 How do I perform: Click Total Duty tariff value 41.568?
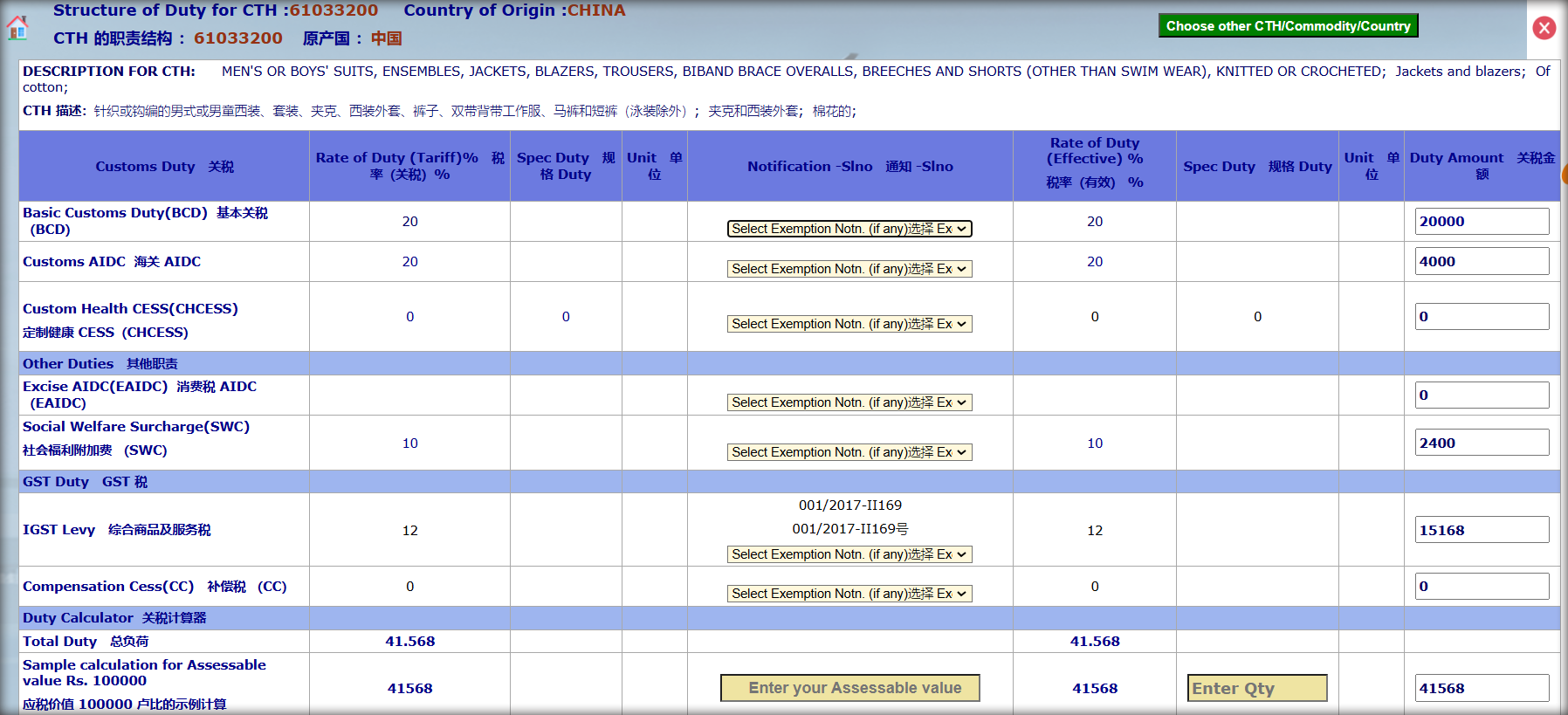409,641
